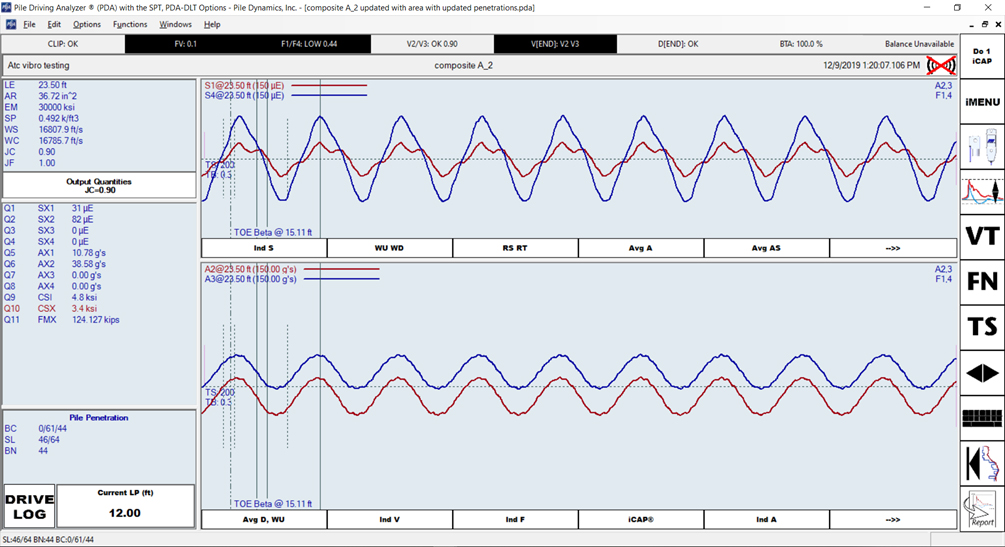
Task: Open the Options menu
Action: coord(87,24)
